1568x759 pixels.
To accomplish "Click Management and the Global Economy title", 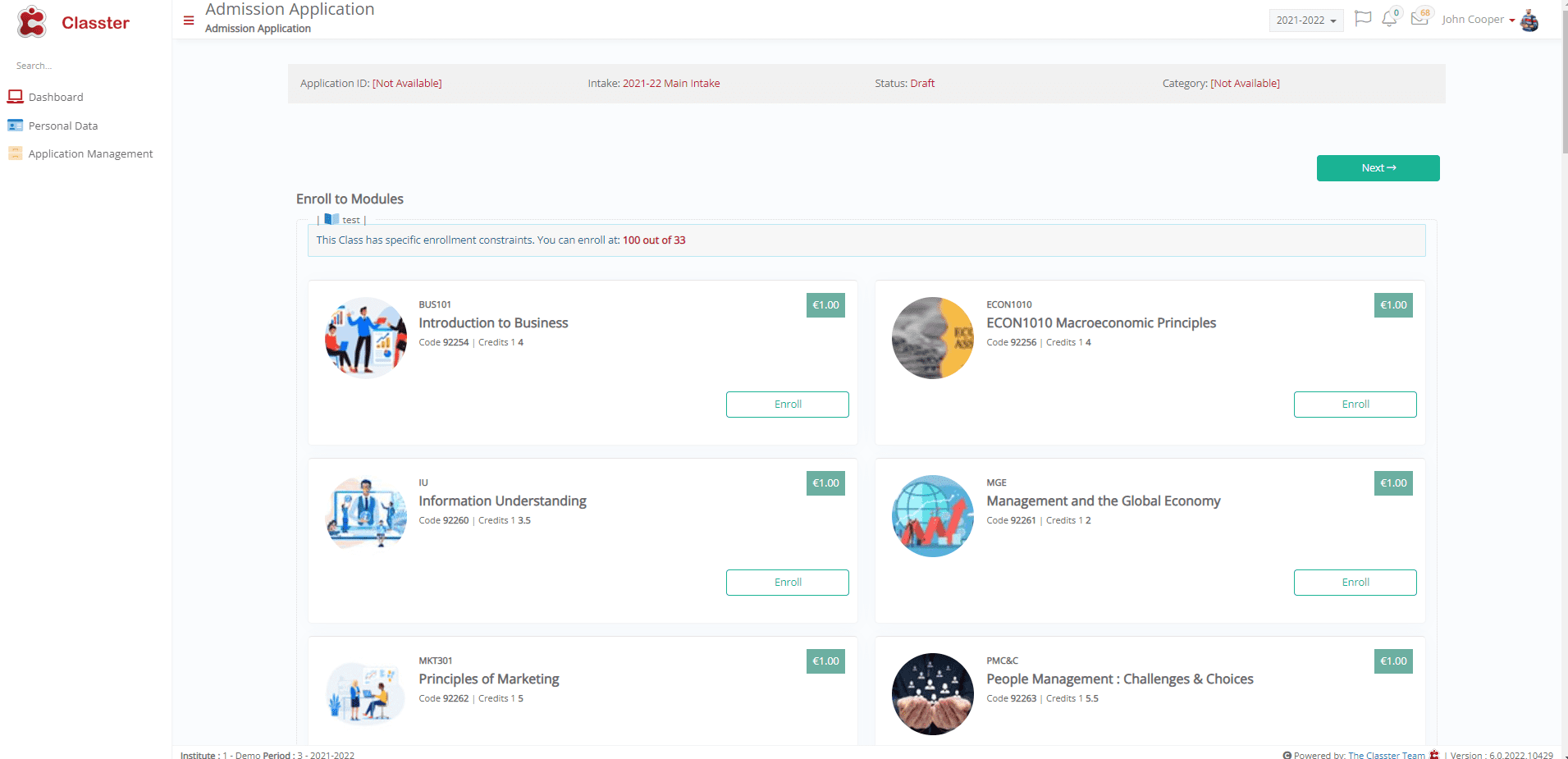I will pyautogui.click(x=1104, y=501).
